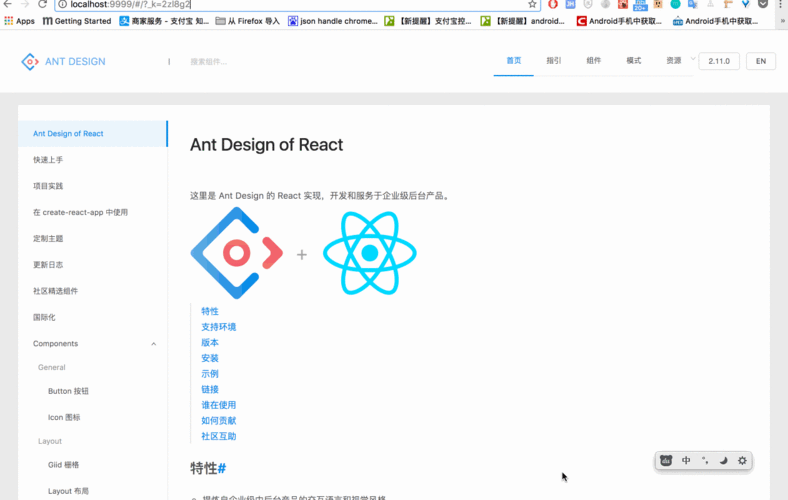Open 快速上手 in the sidebar
The height and width of the screenshot is (500, 788).
[x=93, y=160]
